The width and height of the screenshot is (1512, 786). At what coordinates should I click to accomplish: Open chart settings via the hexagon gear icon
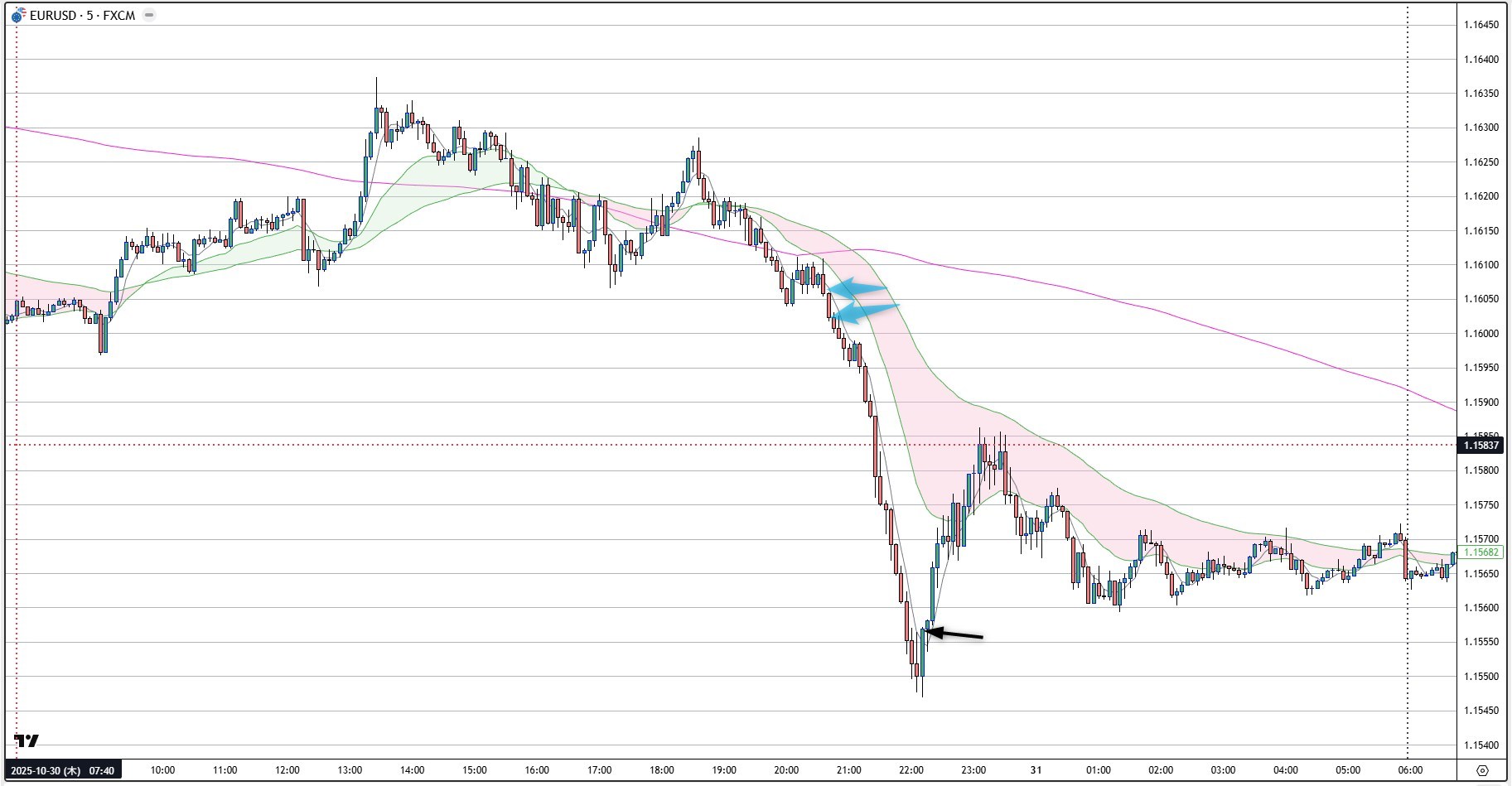point(1483,769)
